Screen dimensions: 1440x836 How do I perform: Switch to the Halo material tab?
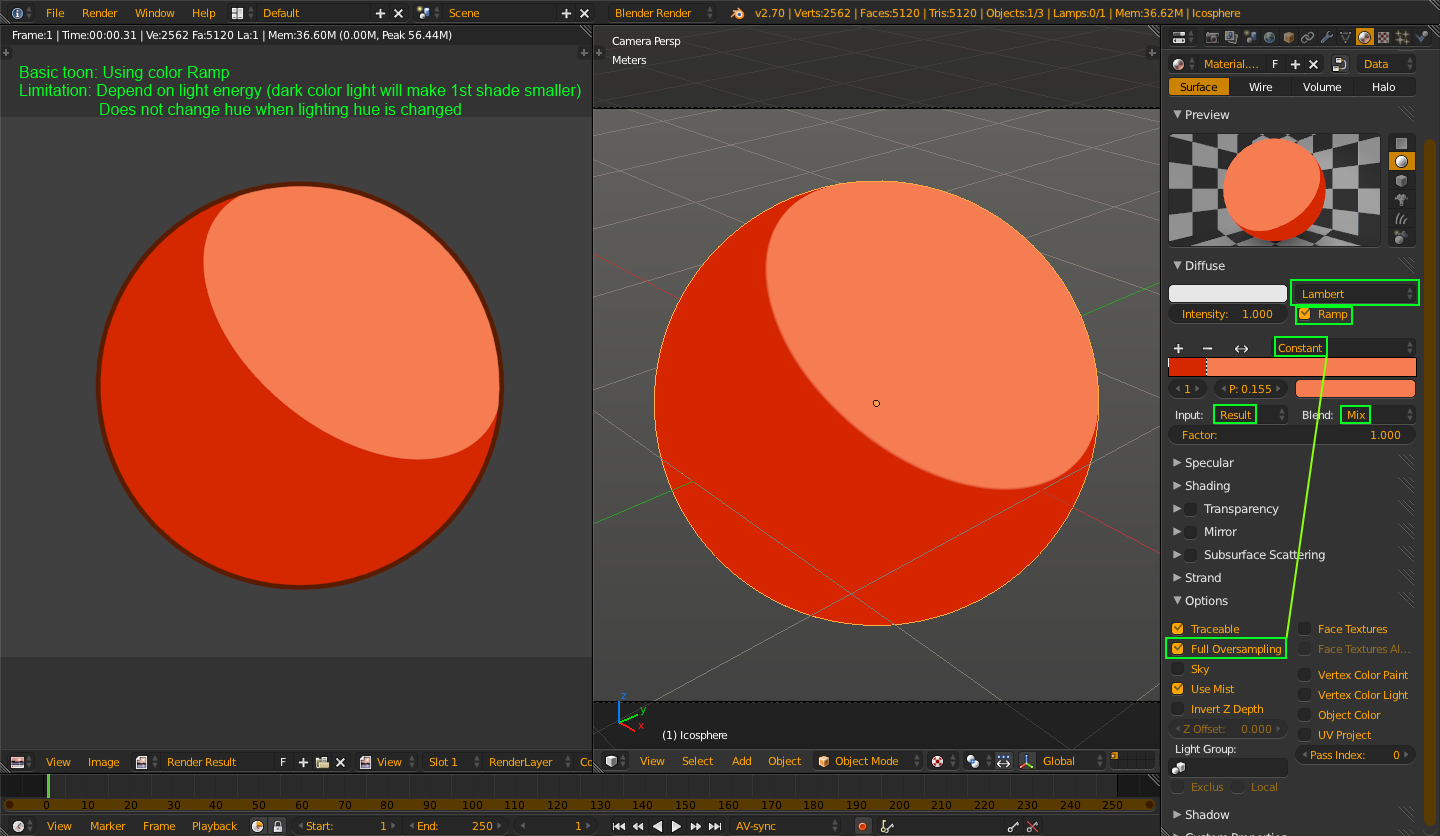[x=1384, y=87]
